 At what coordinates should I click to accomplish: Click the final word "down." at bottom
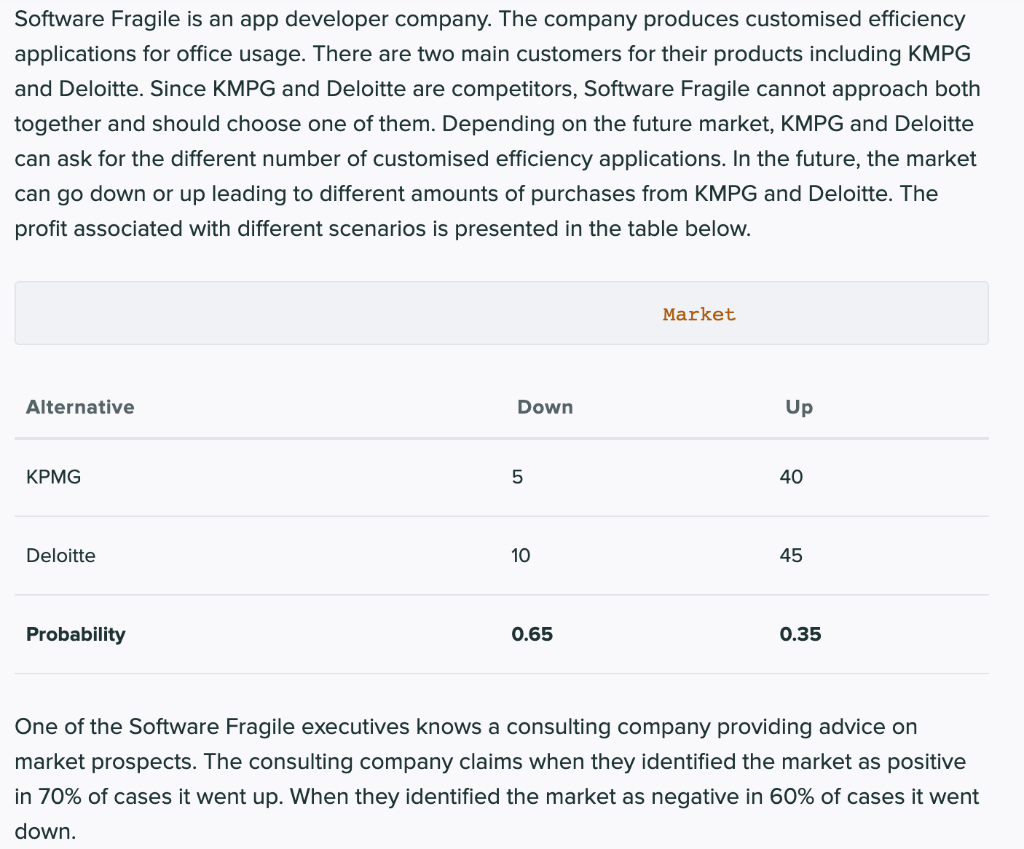(45, 832)
